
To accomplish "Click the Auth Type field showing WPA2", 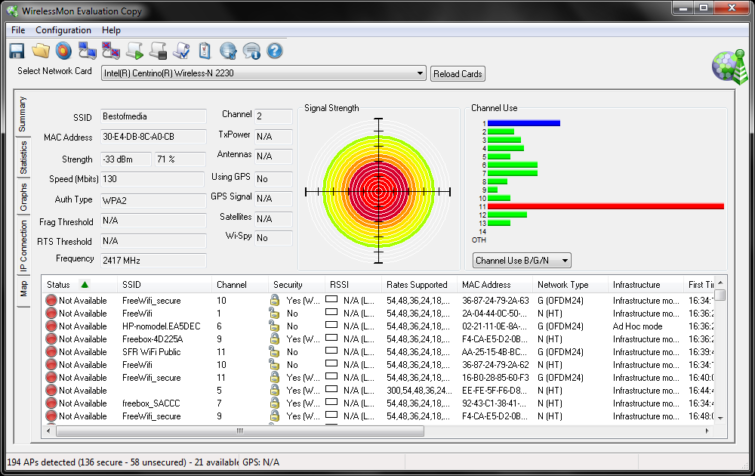I will click(153, 200).
